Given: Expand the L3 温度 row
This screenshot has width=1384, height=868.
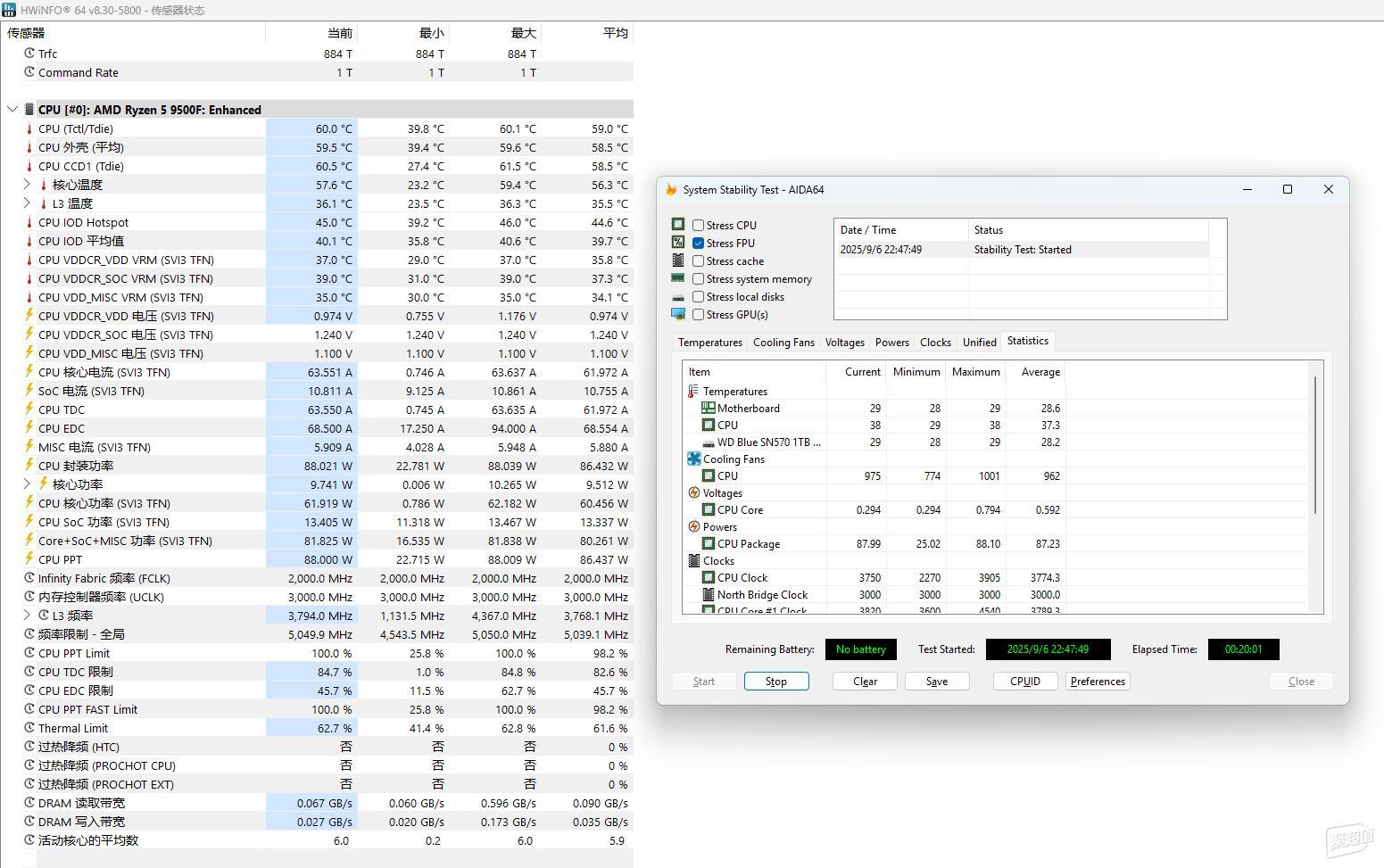Looking at the screenshot, I should [27, 203].
